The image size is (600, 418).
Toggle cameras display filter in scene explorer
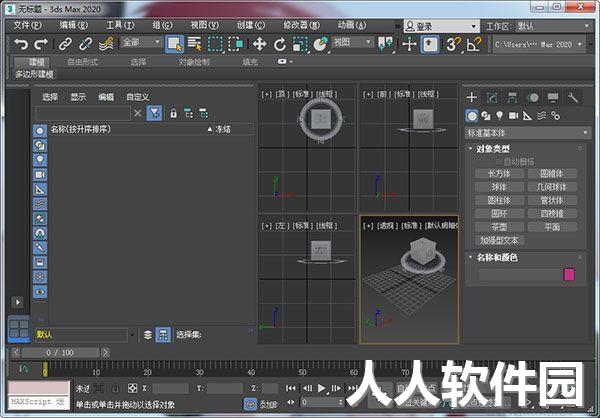click(x=40, y=175)
